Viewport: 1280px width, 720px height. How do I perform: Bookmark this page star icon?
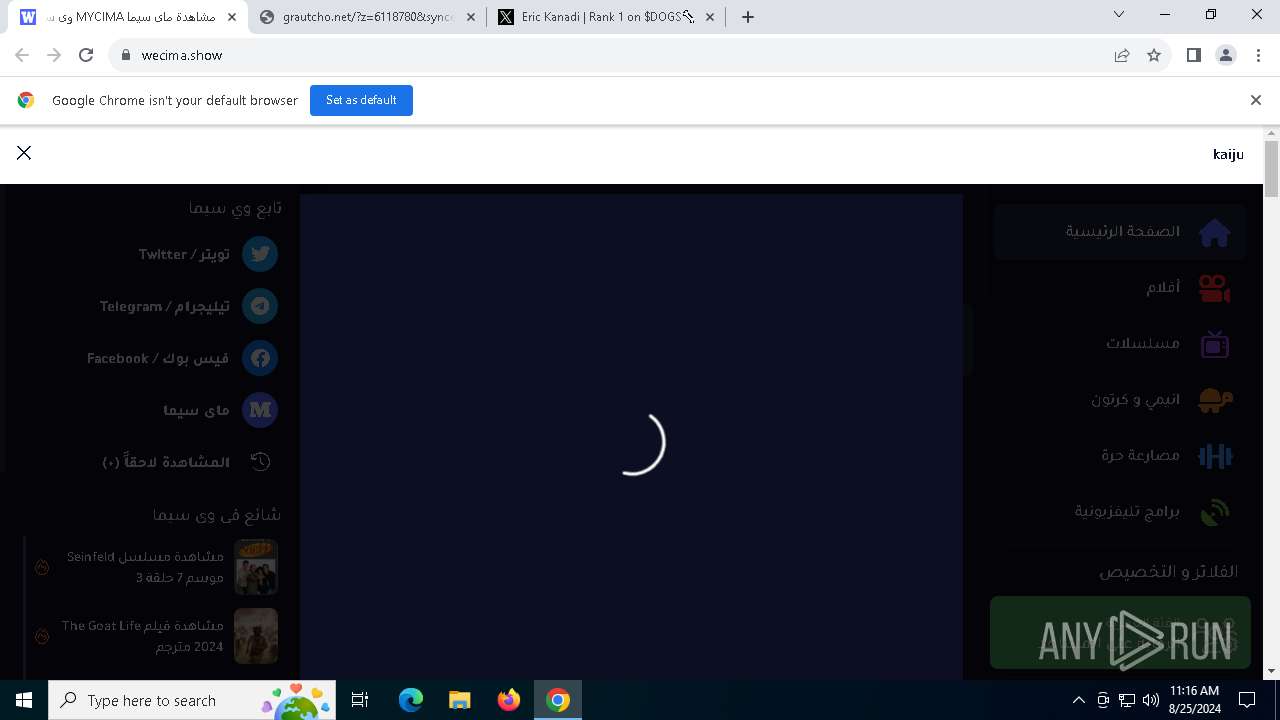tap(1154, 56)
